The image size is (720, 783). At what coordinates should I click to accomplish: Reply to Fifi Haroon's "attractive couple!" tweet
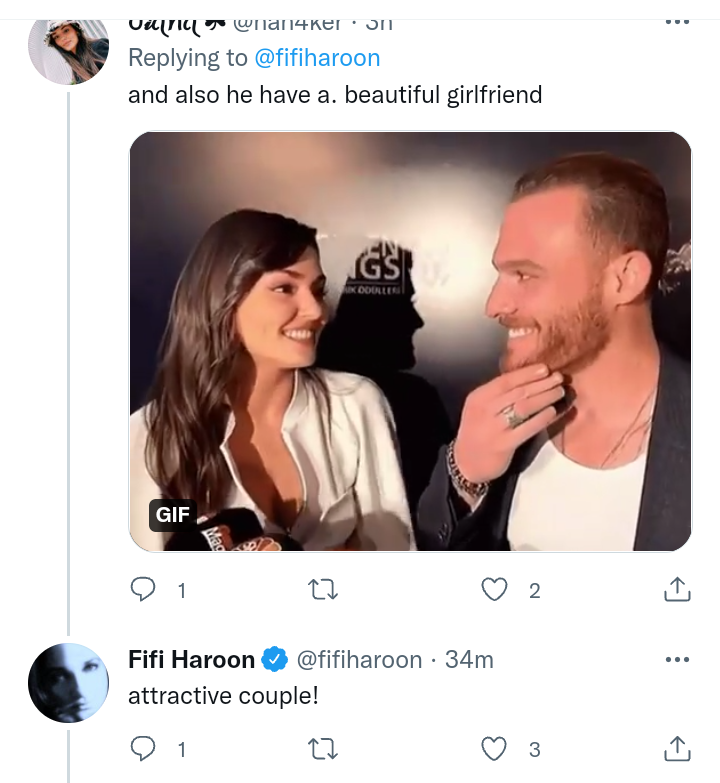(145, 747)
